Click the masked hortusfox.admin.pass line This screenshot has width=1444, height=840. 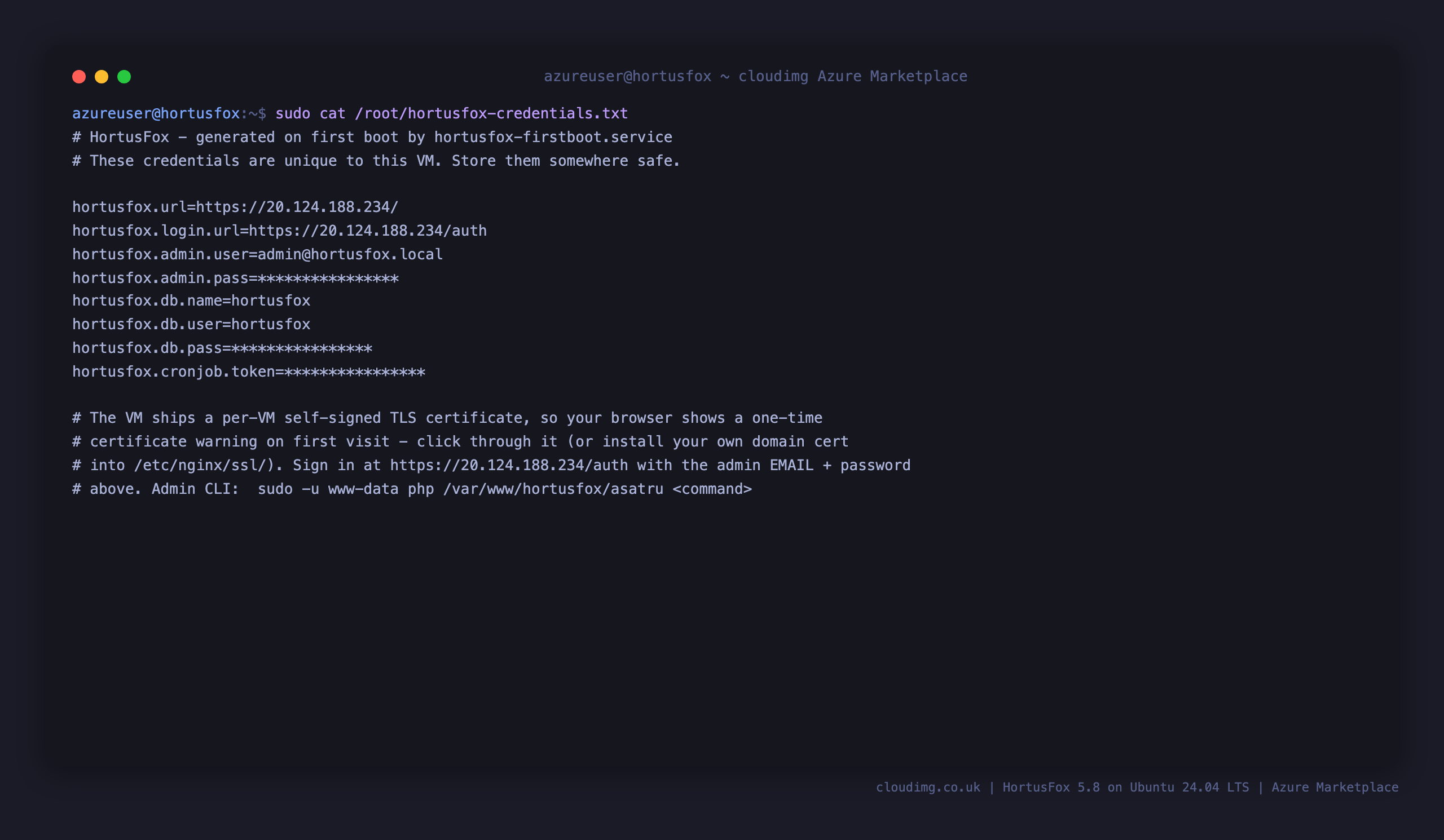click(x=236, y=278)
